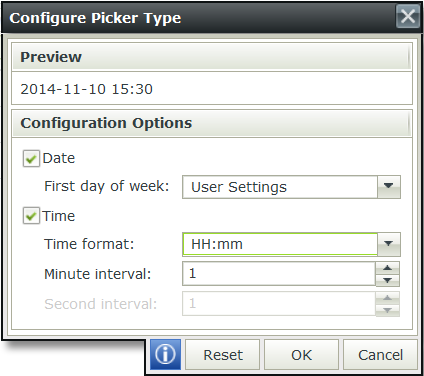This screenshot has width=424, height=376.
Task: Click the Configuration Options section header
Action: click(212, 123)
